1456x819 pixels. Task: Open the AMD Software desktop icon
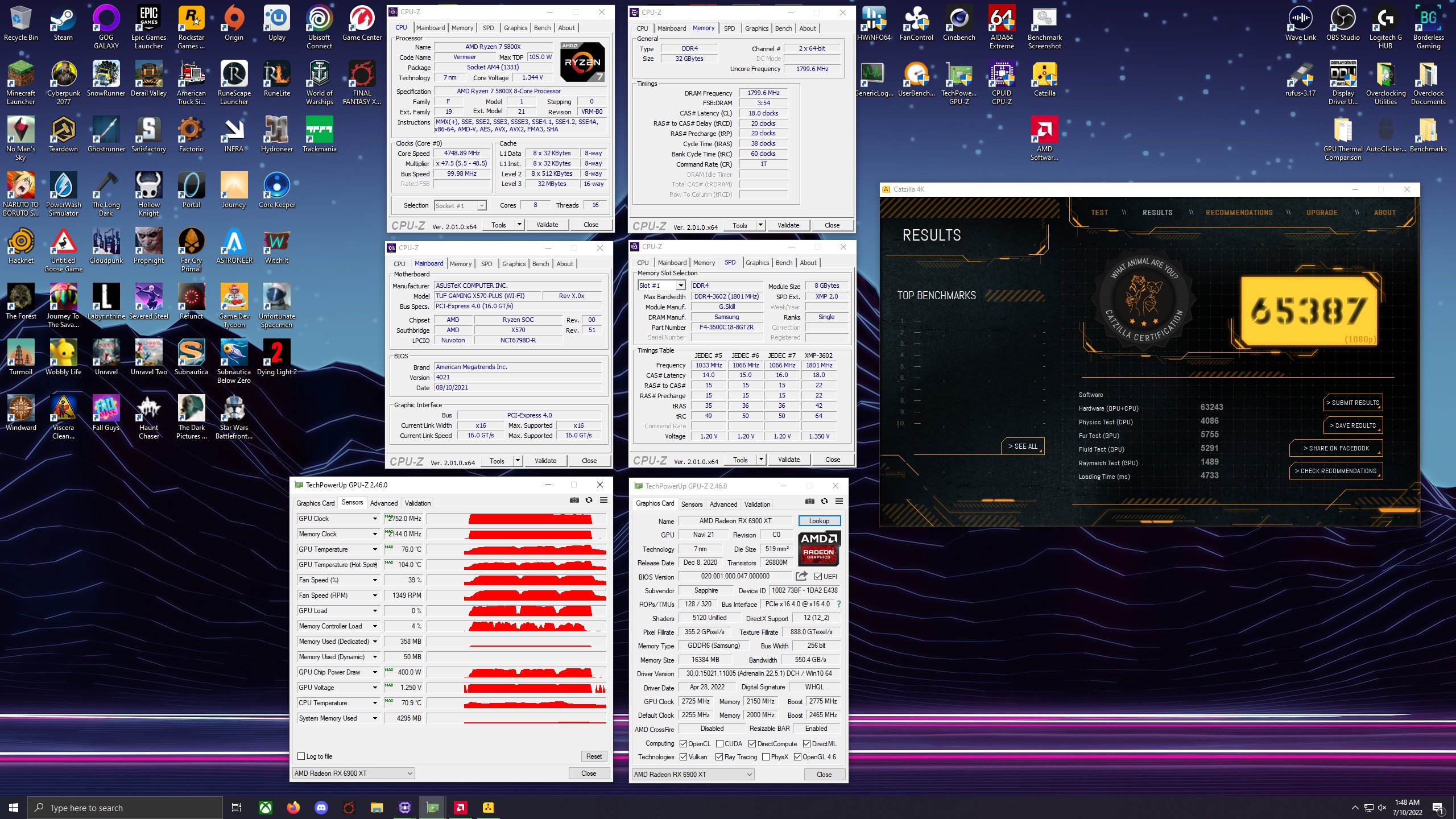[1044, 138]
